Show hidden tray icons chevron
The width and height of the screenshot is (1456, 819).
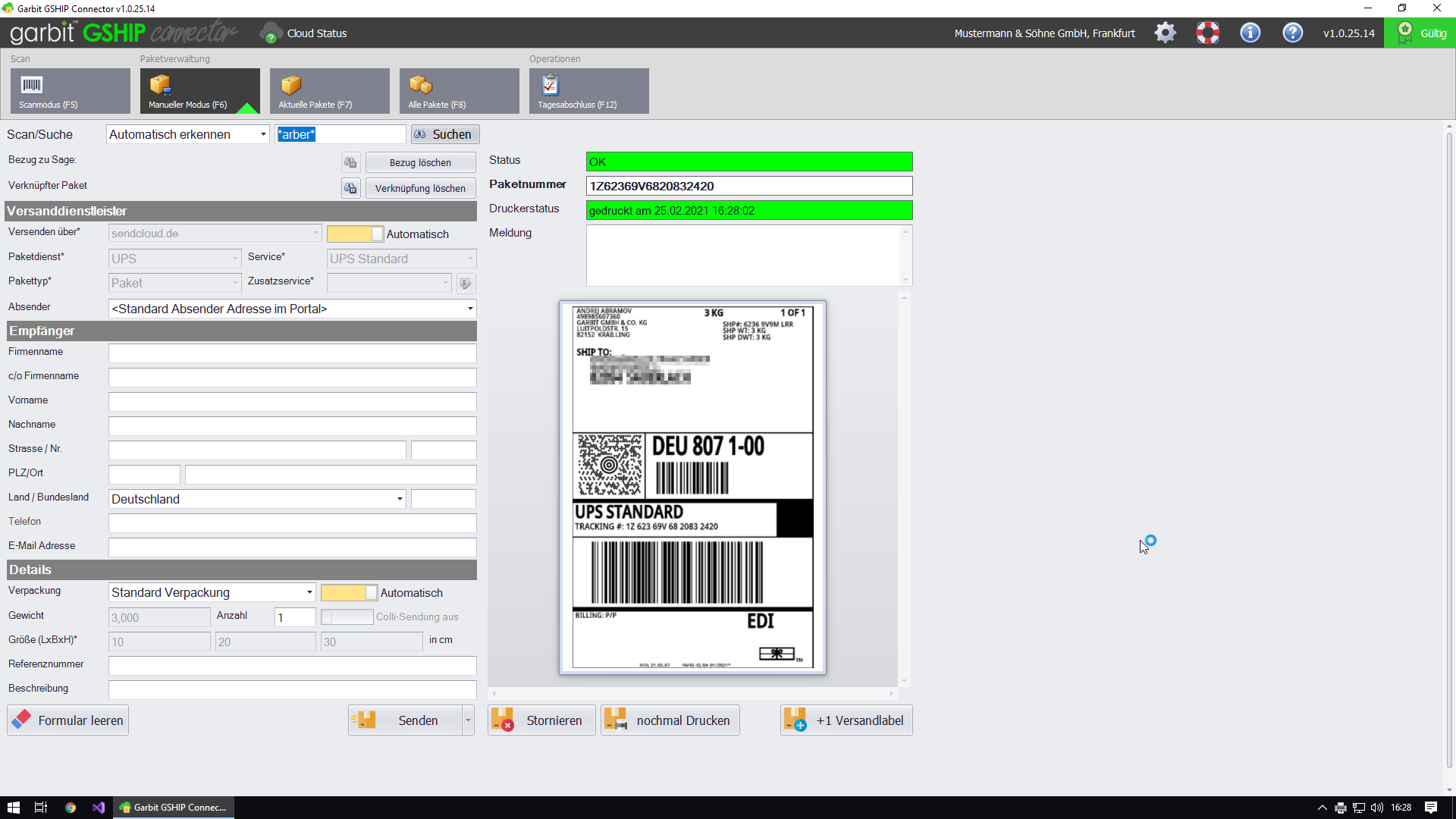pos(1323,808)
